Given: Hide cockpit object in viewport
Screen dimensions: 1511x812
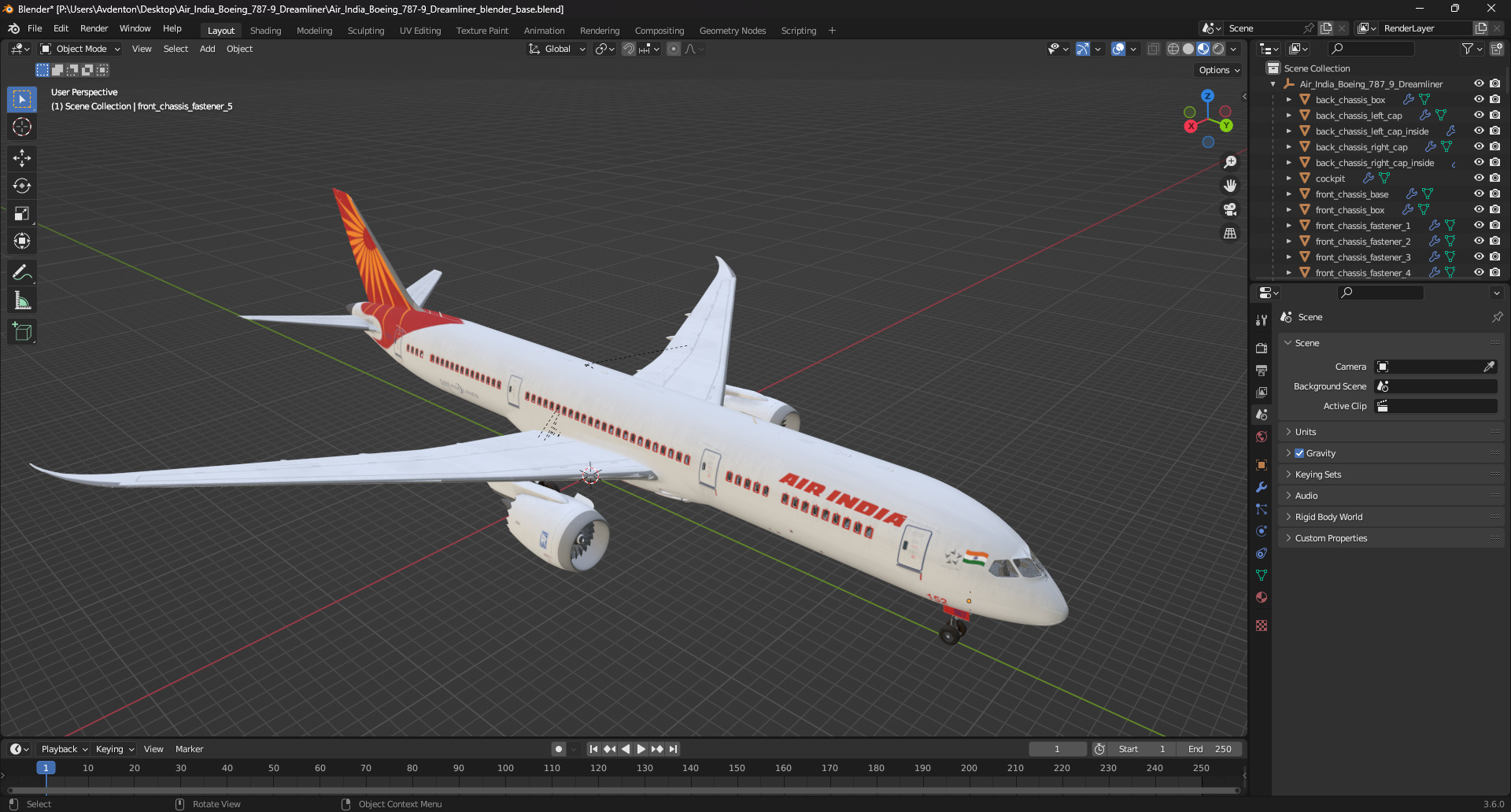Looking at the screenshot, I should 1479,179.
